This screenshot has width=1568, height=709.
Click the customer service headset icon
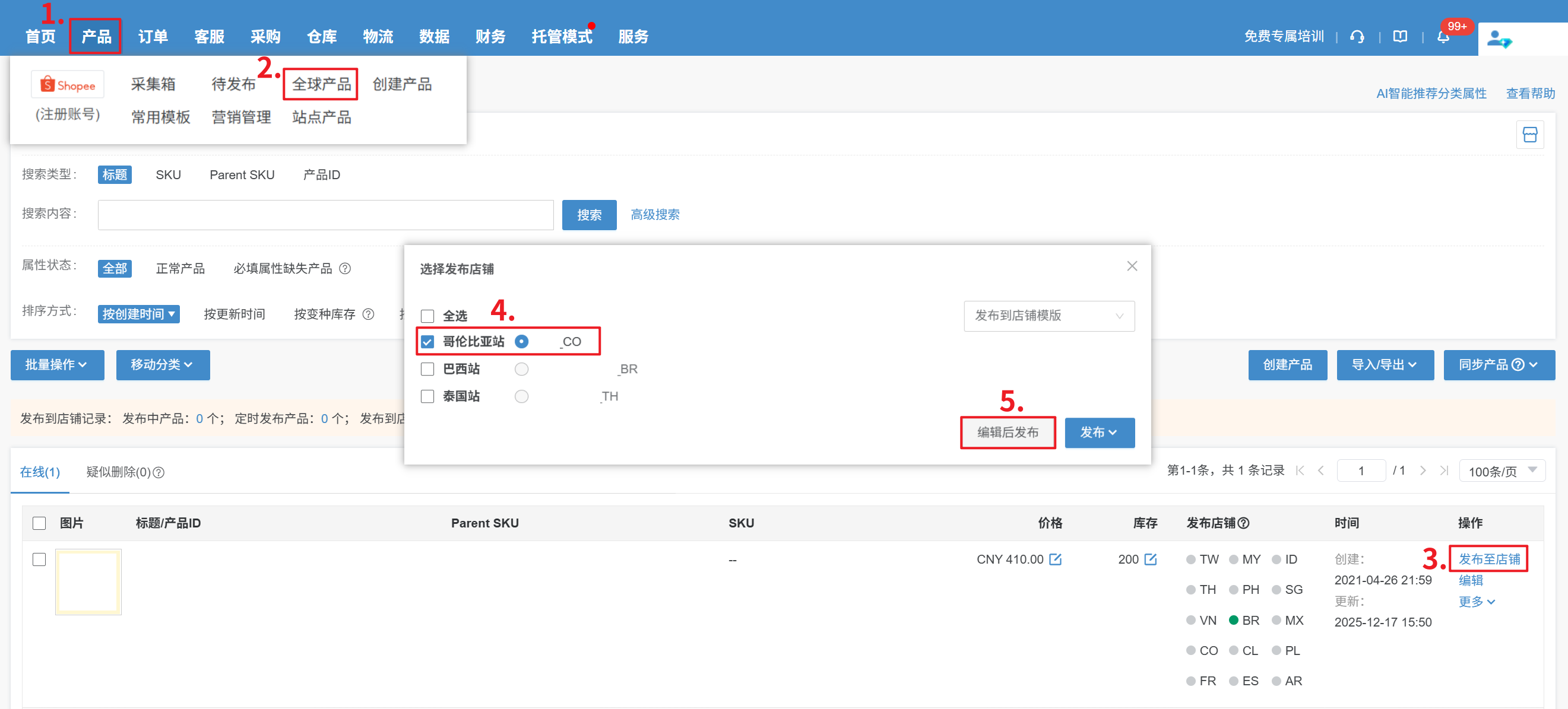pyautogui.click(x=1357, y=37)
